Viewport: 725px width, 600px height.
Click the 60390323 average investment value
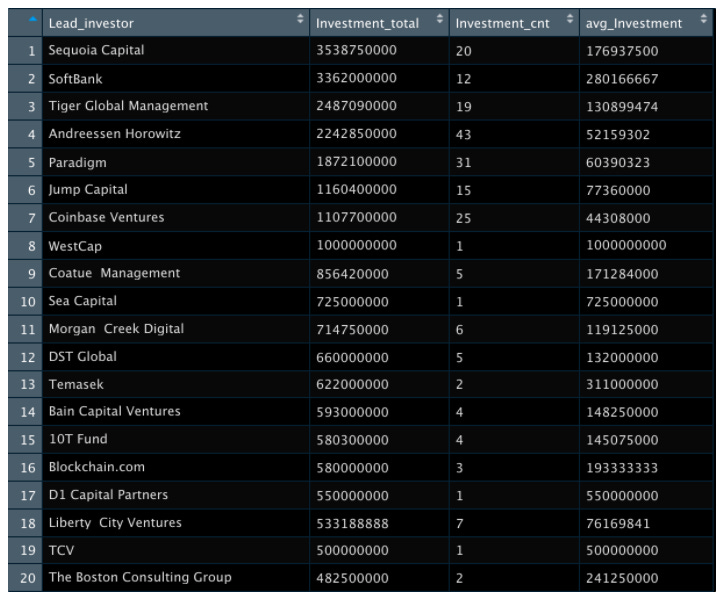tap(618, 163)
